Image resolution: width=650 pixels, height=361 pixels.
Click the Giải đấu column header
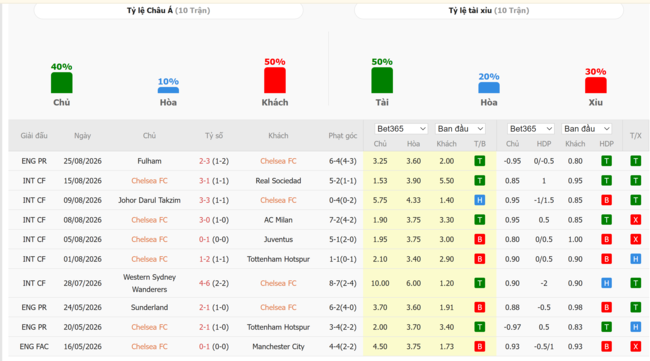click(34, 136)
